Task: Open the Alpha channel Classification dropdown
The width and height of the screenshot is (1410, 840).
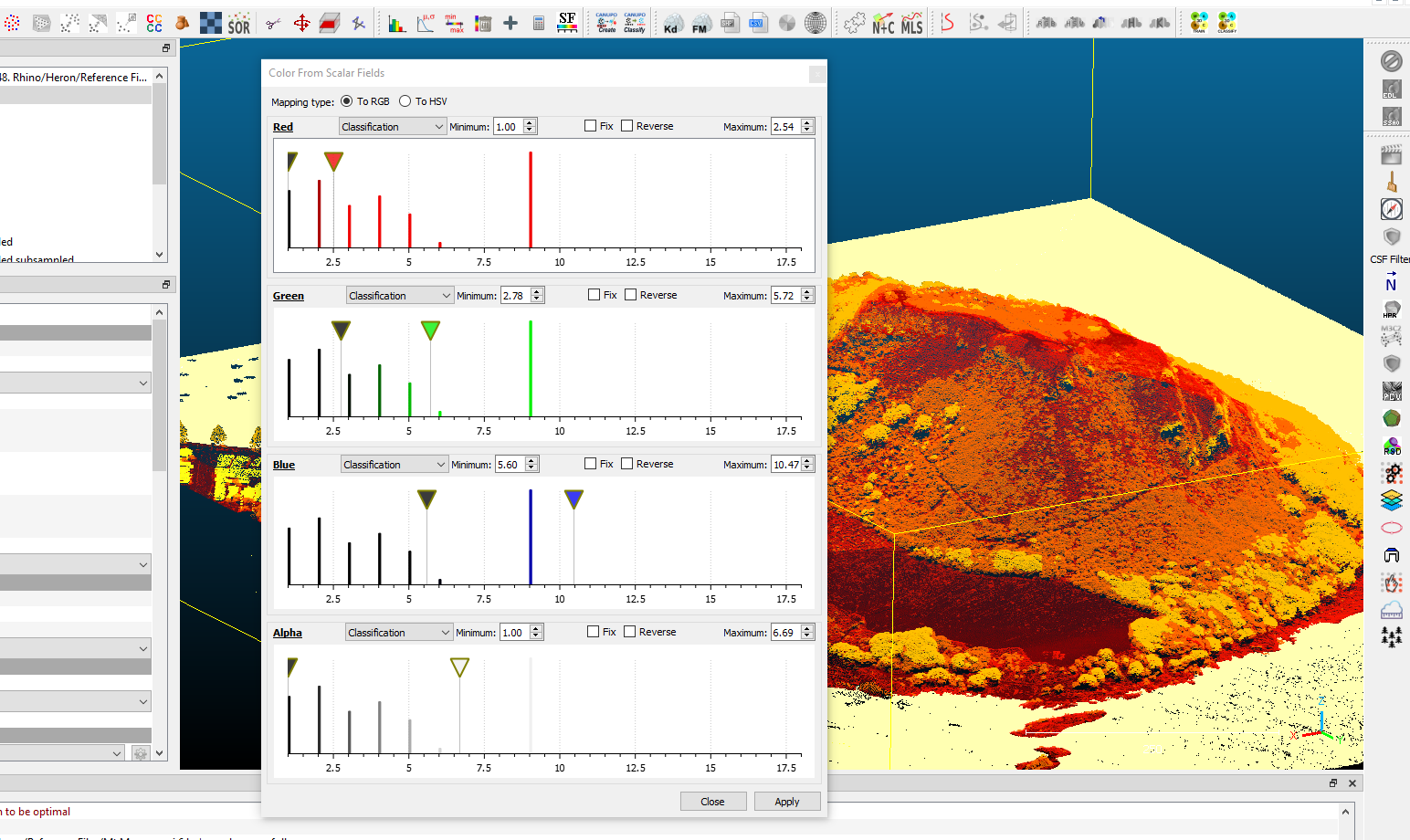Action: pyautogui.click(x=399, y=633)
